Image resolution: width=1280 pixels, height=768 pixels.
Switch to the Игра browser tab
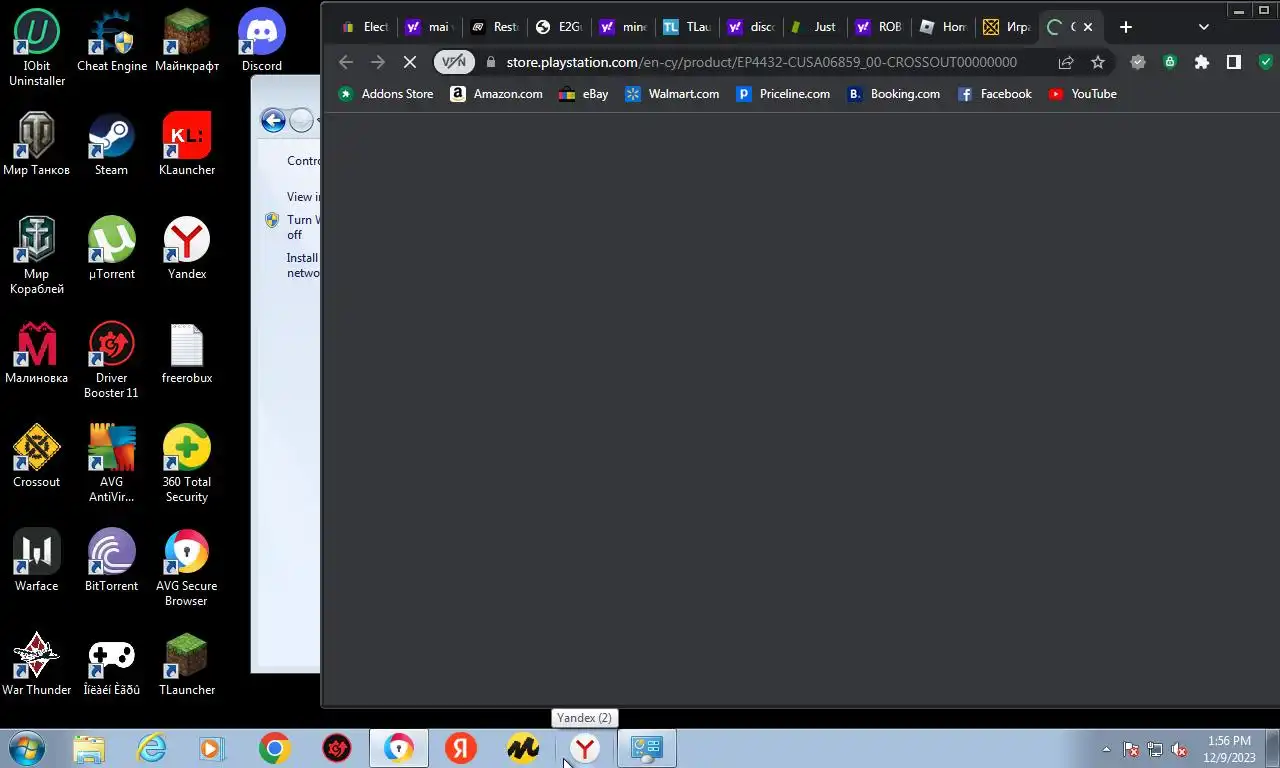tap(1005, 27)
